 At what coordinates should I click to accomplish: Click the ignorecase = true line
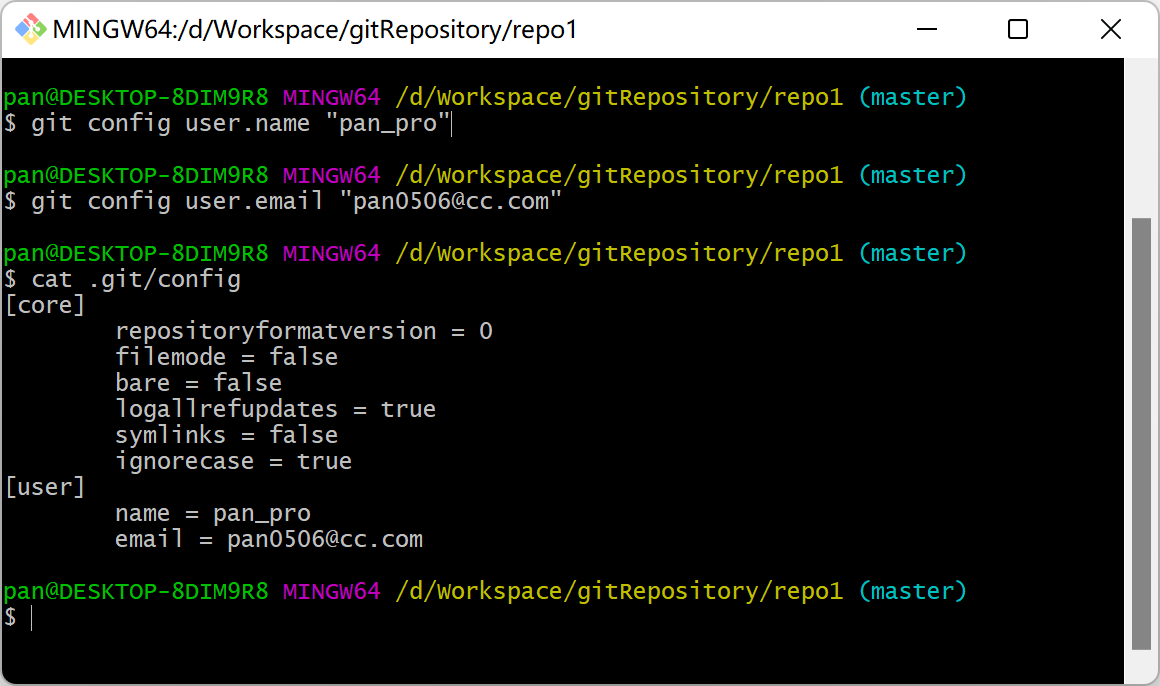tap(233, 461)
